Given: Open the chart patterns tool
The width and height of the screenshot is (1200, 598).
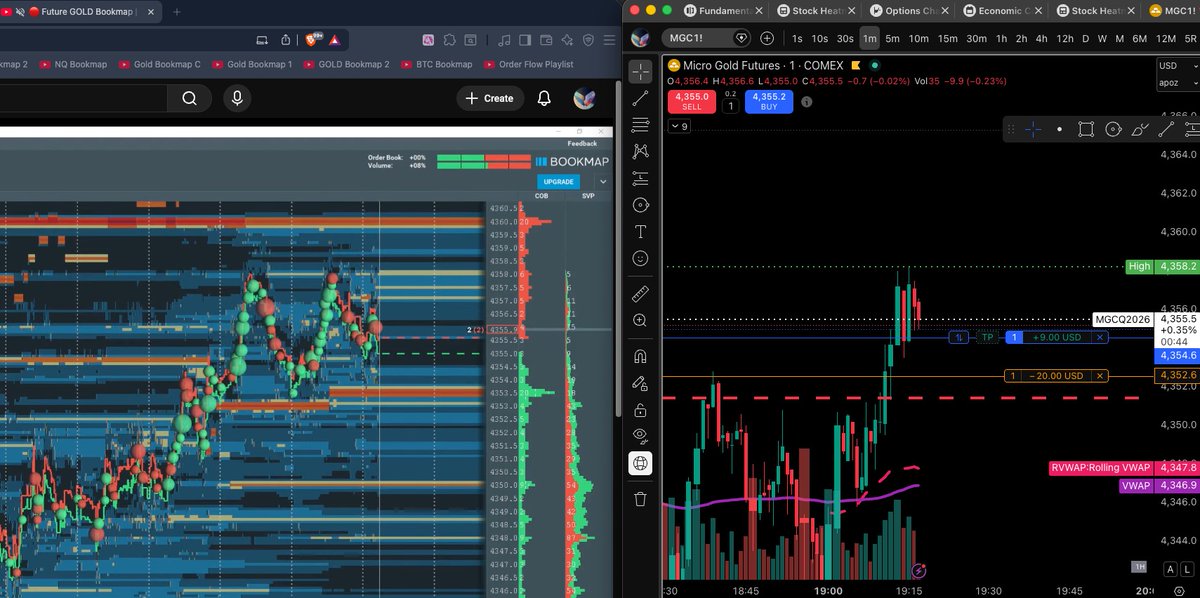Looking at the screenshot, I should tap(641, 151).
